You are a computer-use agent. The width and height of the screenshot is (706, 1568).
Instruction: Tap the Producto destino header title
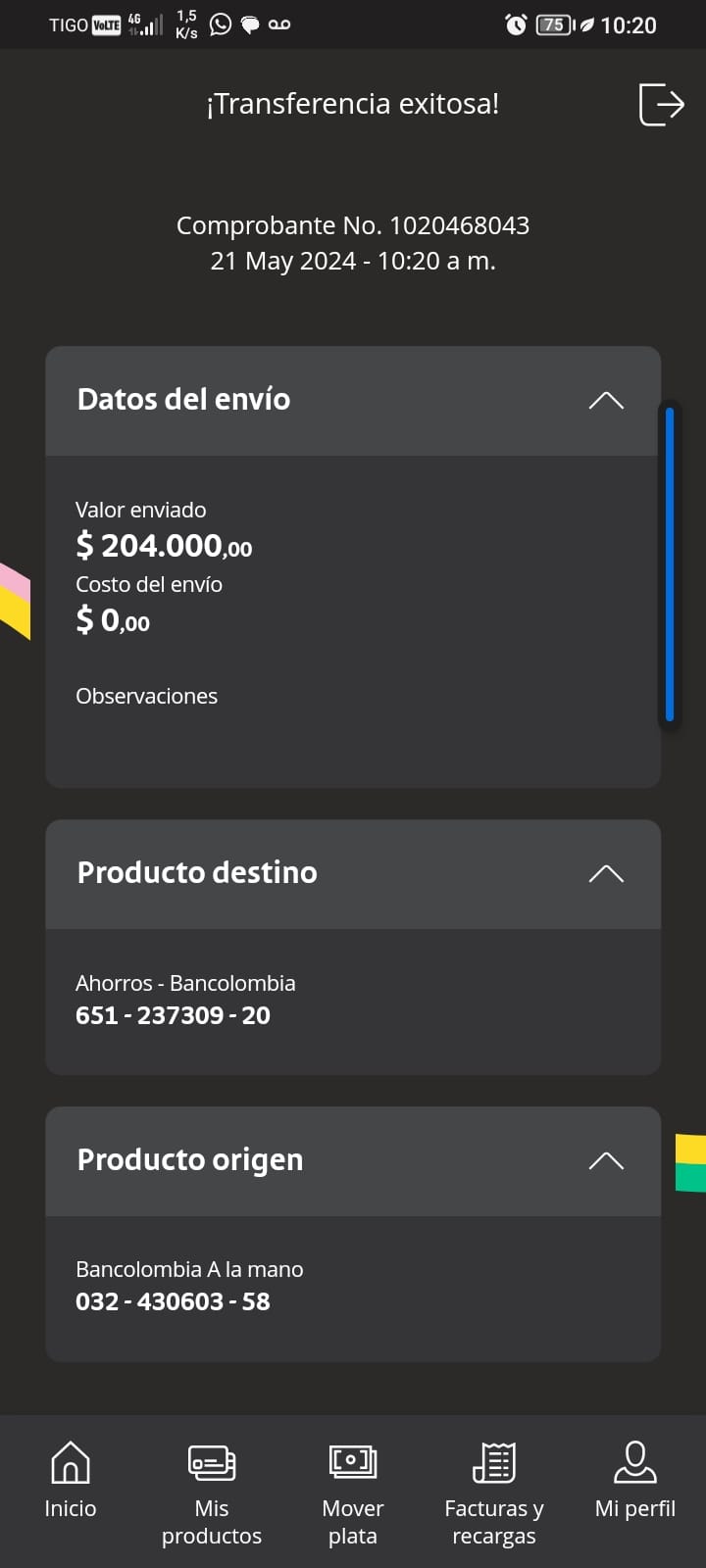[197, 872]
